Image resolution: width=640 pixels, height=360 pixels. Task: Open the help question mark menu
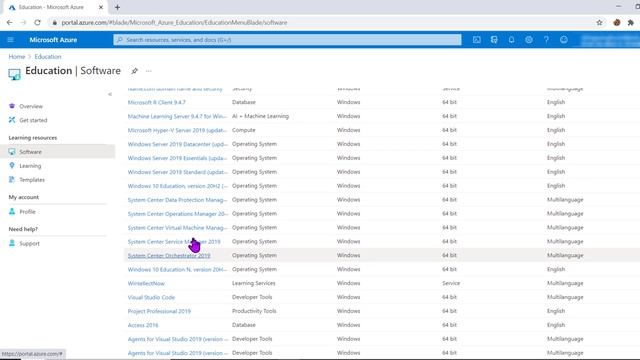[546, 40]
